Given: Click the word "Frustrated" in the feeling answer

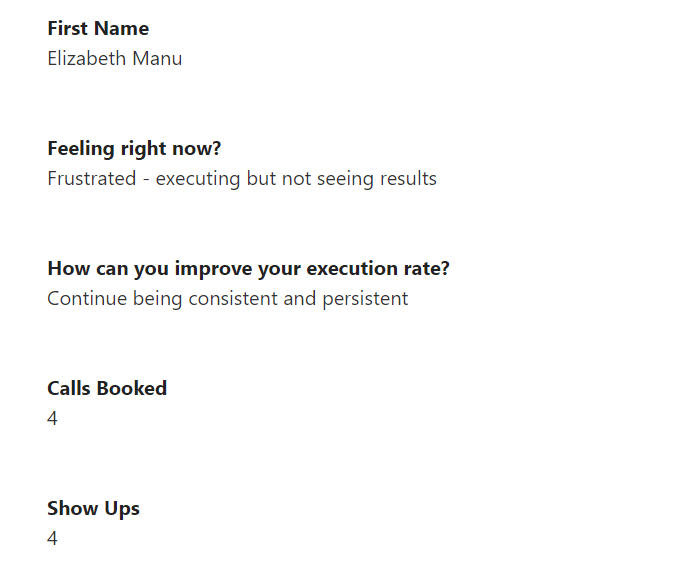Looking at the screenshot, I should 92,179.
